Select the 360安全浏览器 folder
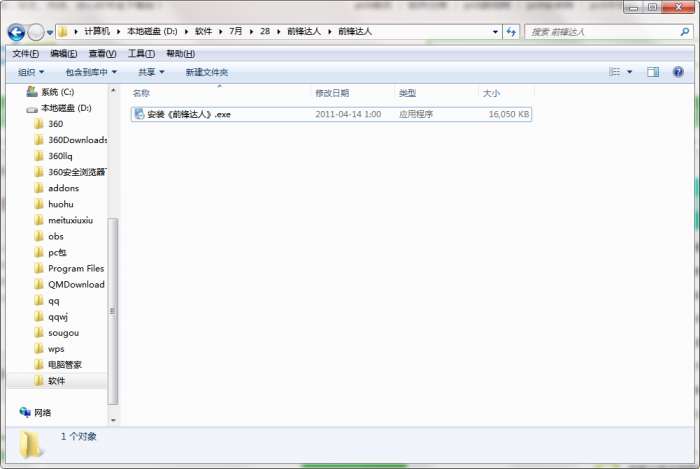This screenshot has width=700, height=469. [77, 172]
